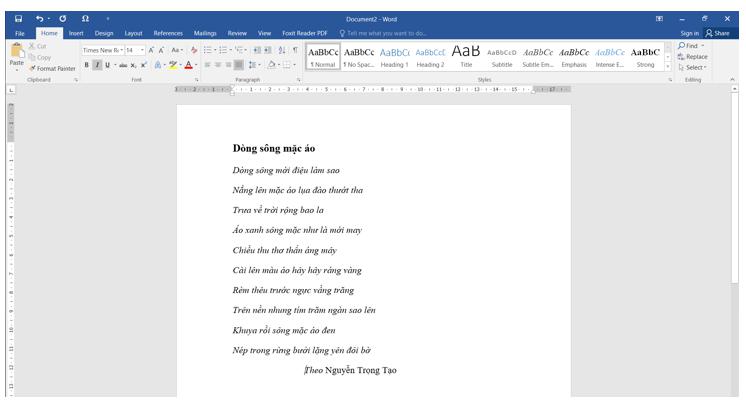Apply red font color
Viewport: 746px width, 405px height.
coord(189,65)
